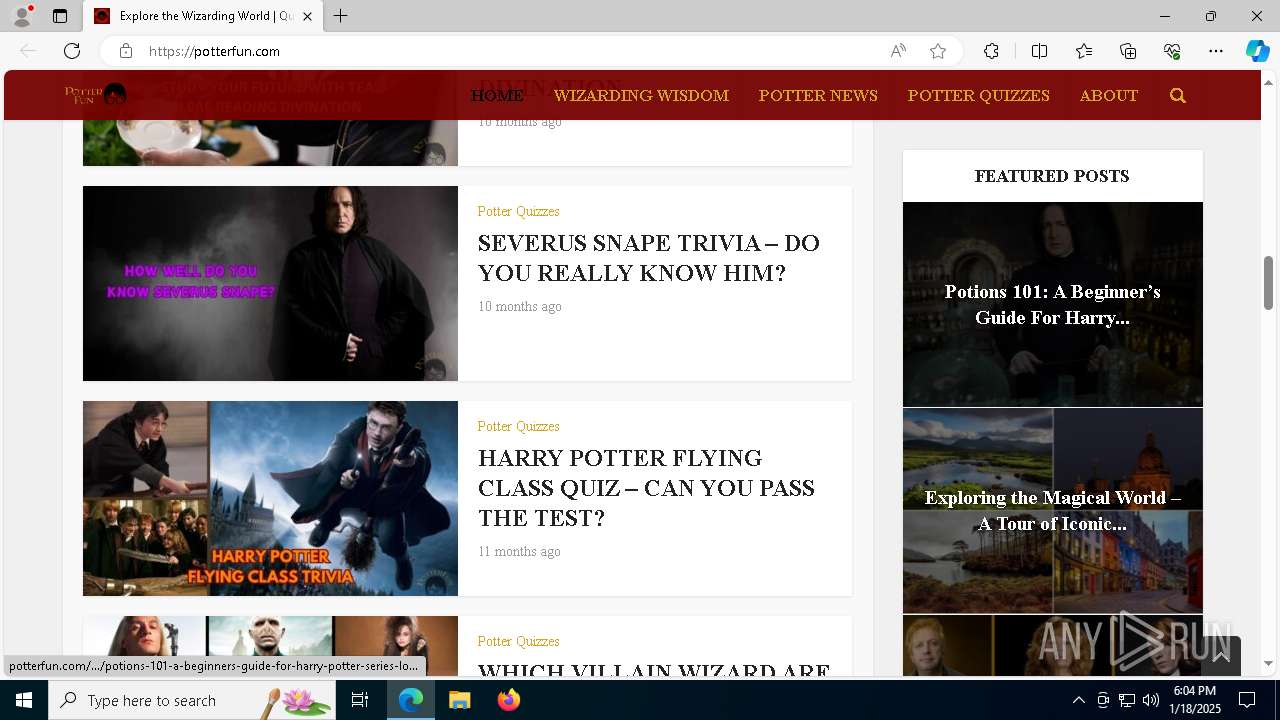Click '10 months ago' under Snape trivia
The image size is (1280, 720).
point(519,306)
